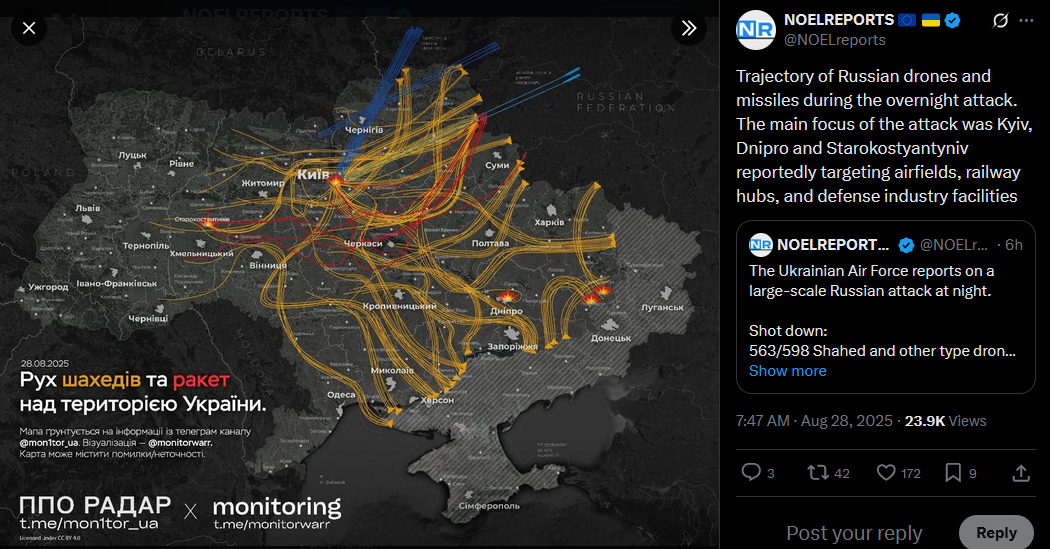Click the Запоріжжя label on map
Viewport: 1050px width, 549px height.
[512, 347]
